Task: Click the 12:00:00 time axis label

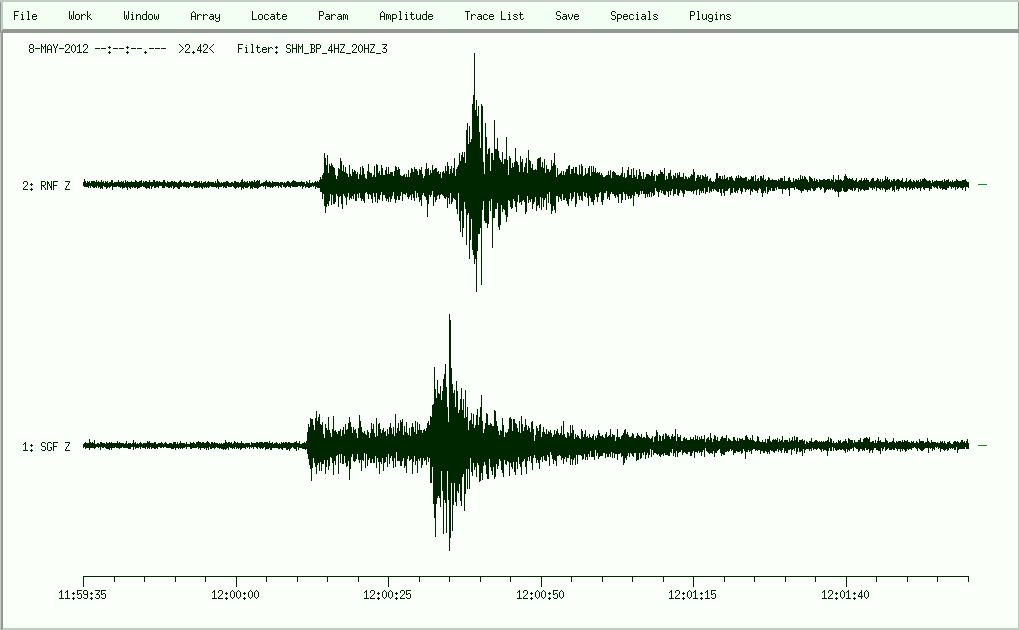Action: [236, 596]
